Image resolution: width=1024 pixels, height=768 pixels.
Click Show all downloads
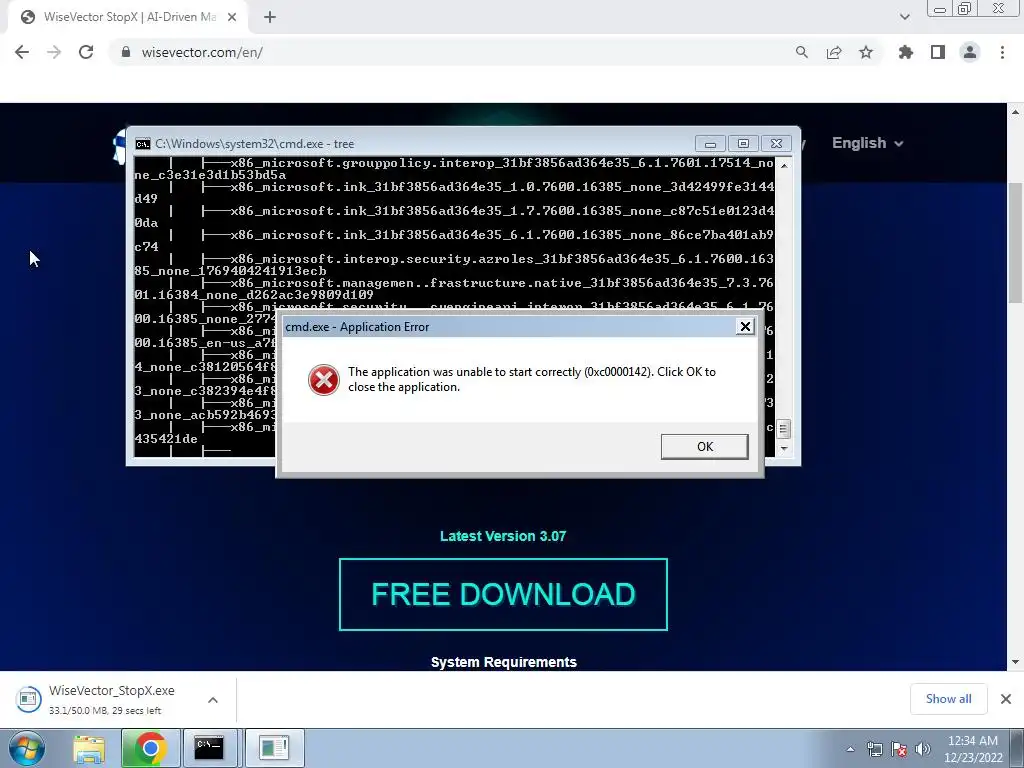click(948, 699)
